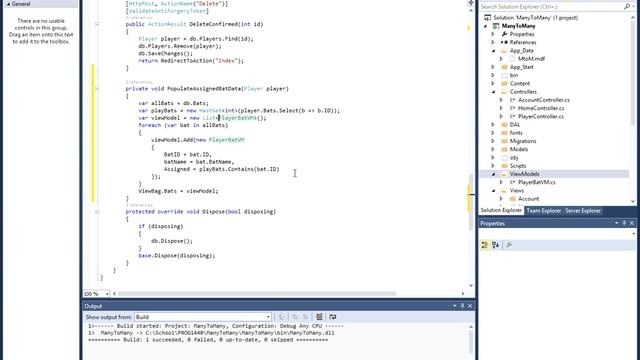Viewport: 640px width, 360px height.
Task: Click the PlayerBatVM type in List declaration
Action: [x=238, y=118]
